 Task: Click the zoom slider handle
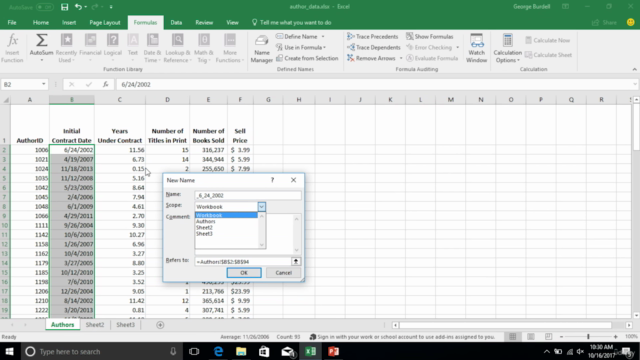(x=588, y=337)
